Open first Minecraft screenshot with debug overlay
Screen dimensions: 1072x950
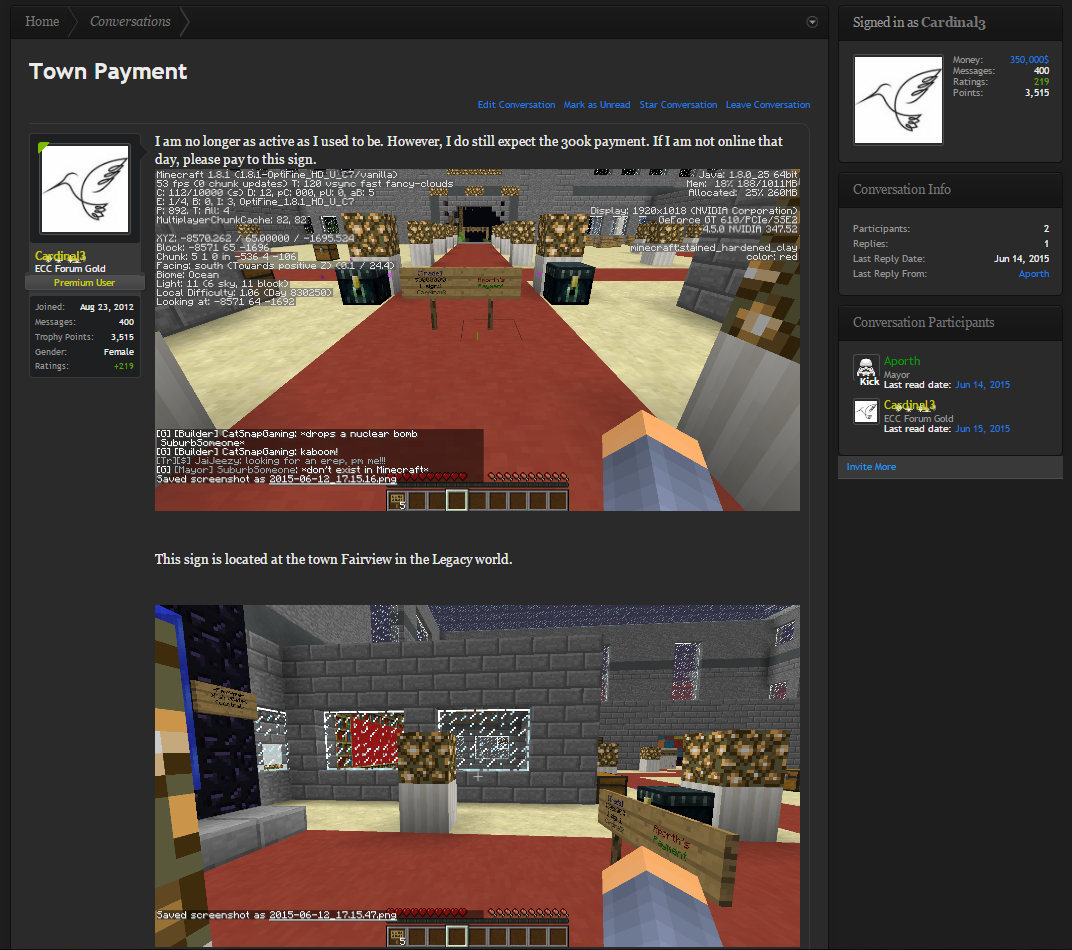(x=477, y=340)
